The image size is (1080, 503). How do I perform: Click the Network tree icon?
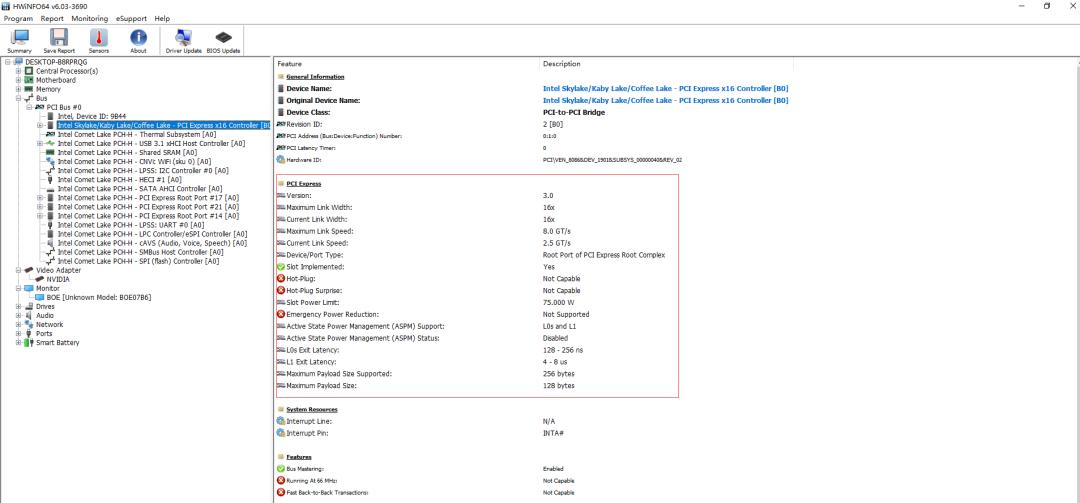[x=29, y=325]
